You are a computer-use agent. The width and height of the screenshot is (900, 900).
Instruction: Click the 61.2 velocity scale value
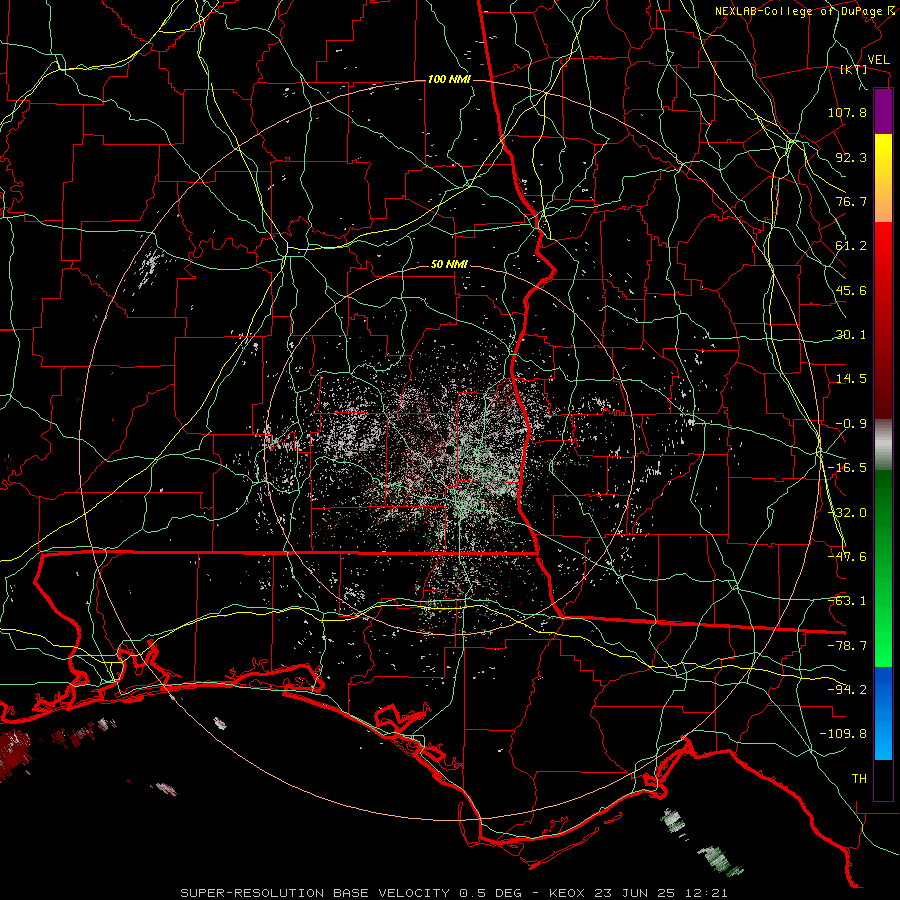click(851, 246)
